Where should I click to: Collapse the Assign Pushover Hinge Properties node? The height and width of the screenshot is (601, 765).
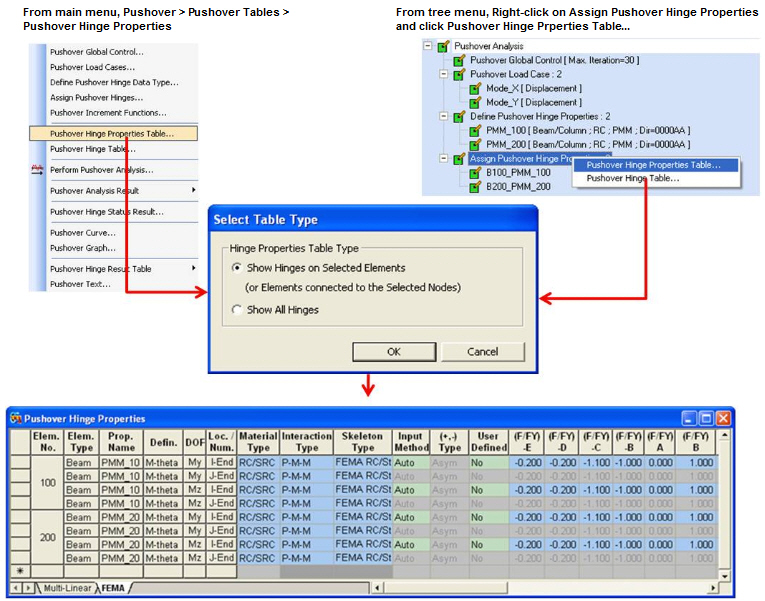(444, 158)
